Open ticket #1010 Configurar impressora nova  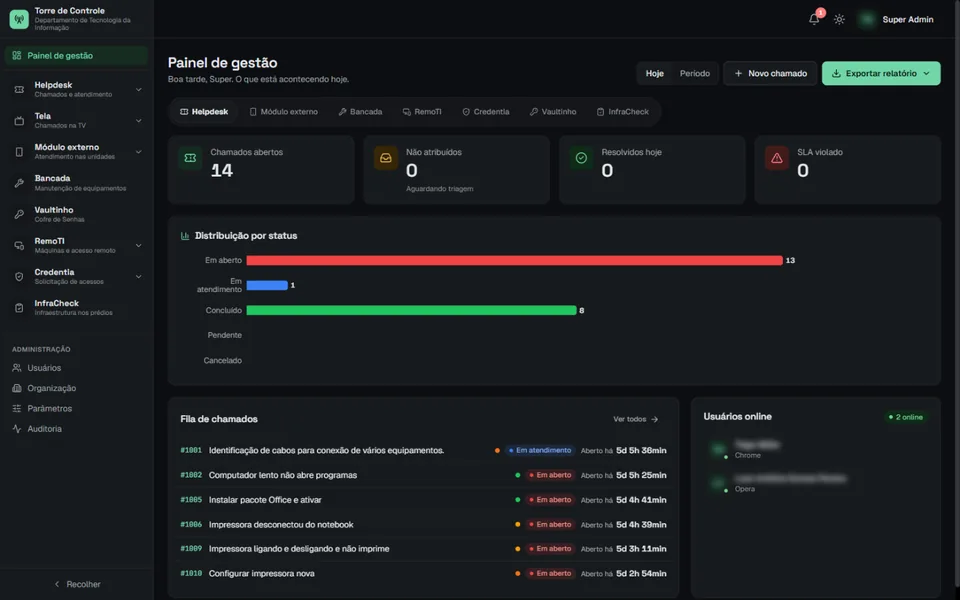[423, 574]
